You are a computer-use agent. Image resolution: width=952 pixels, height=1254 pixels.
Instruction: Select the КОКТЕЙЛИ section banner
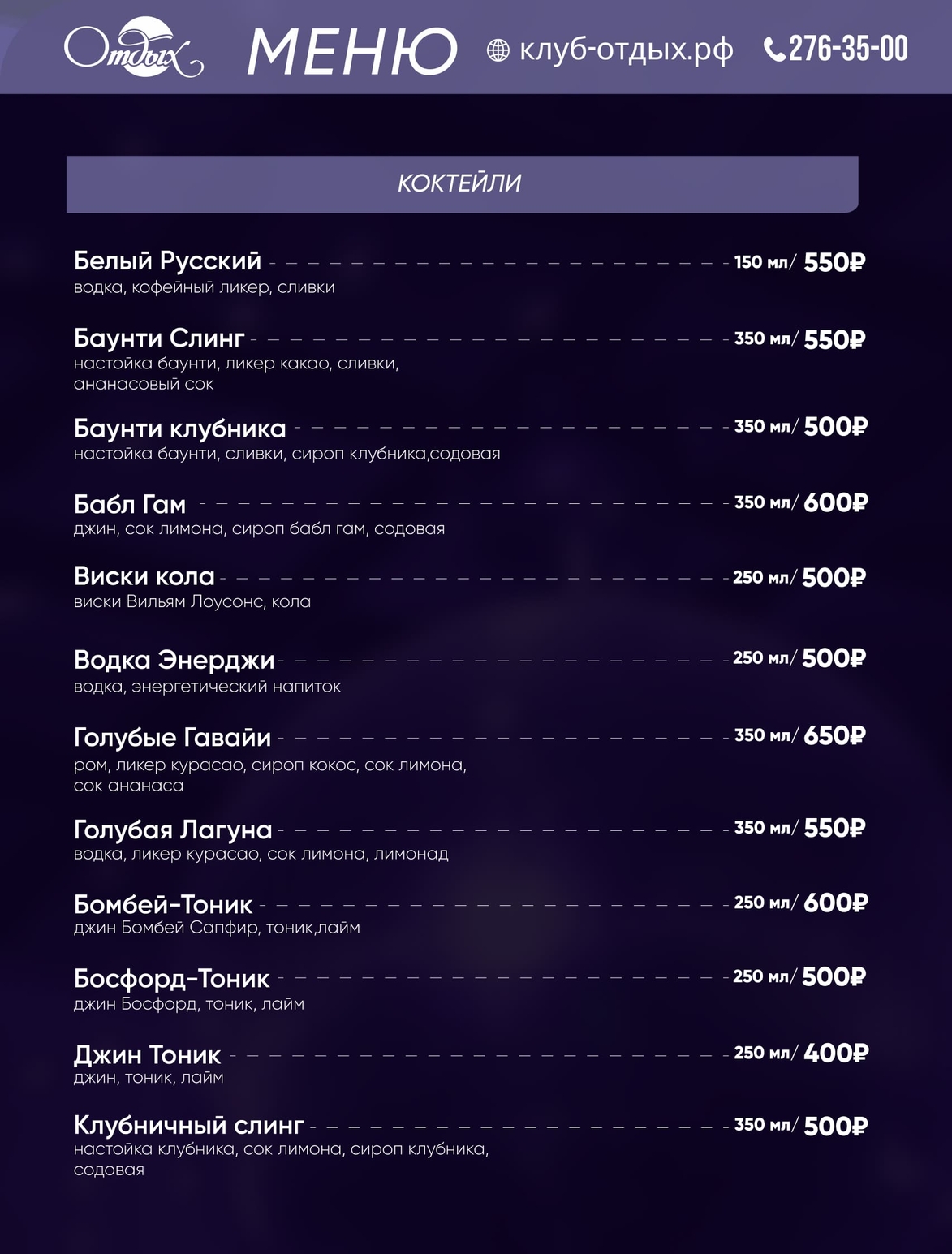461,183
